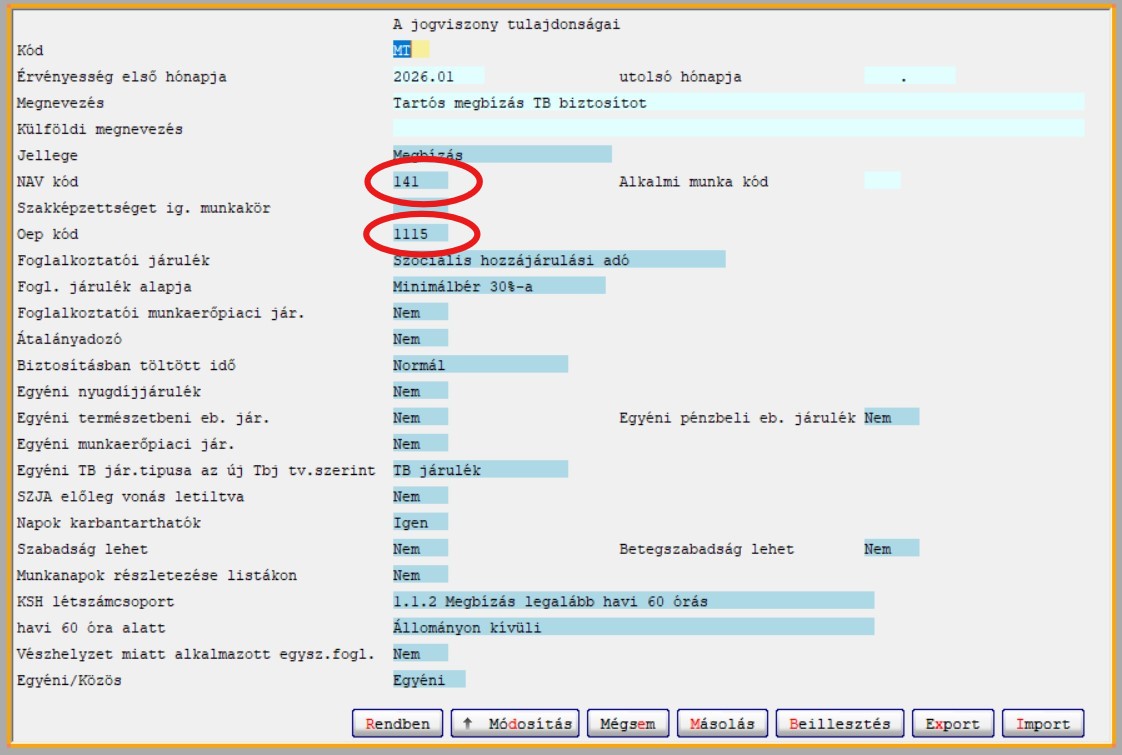Select the Oep kód field showing 1115
The height and width of the screenshot is (755, 1122).
(x=420, y=234)
